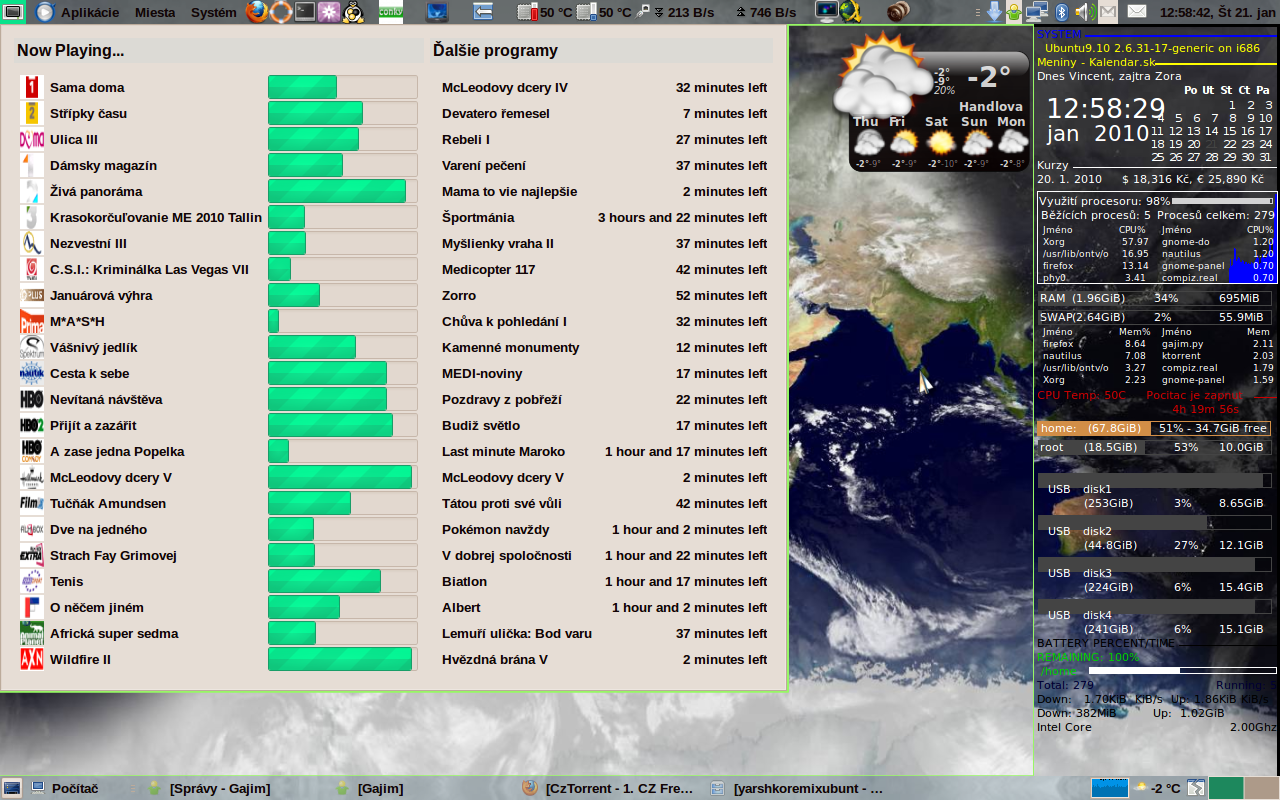This screenshot has width=1280, height=800.
Task: Click the panel clock showing date
Action: coord(1218,12)
